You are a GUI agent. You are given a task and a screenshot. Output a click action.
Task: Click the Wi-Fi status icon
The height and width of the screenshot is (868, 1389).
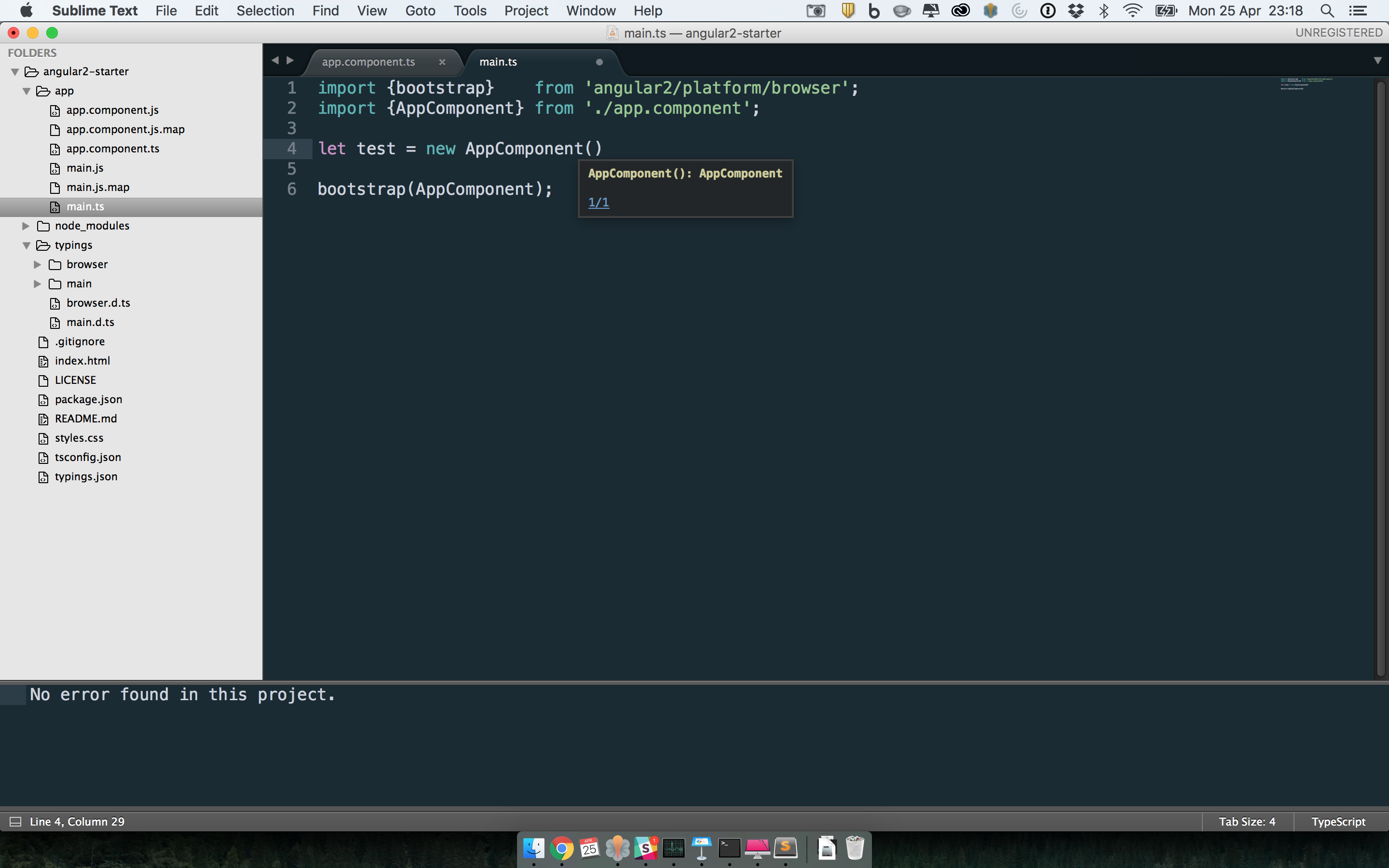tap(1132, 11)
